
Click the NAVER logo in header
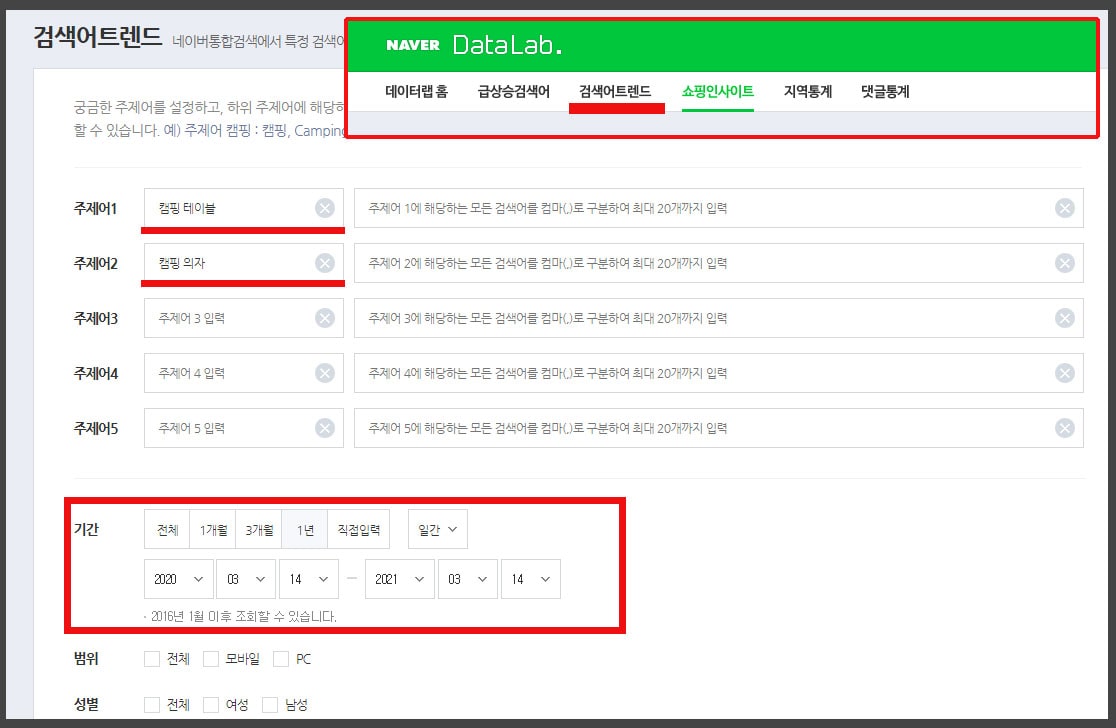(x=413, y=45)
